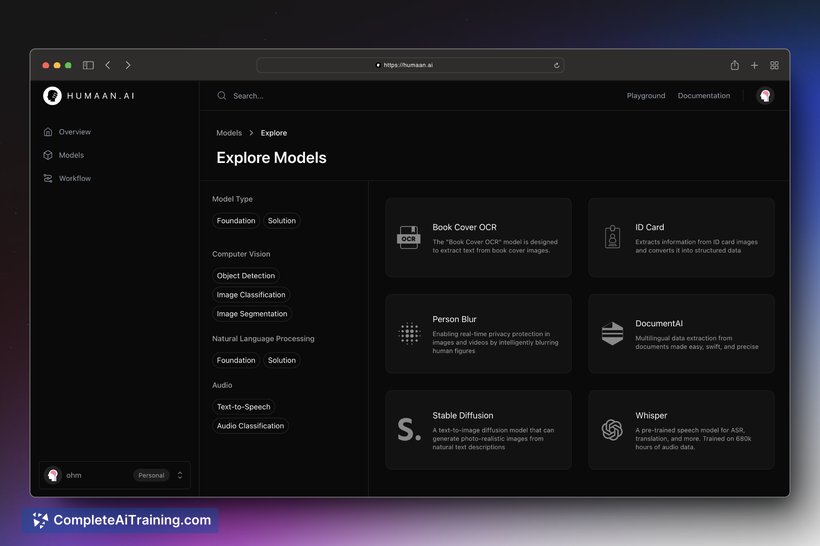This screenshot has width=820, height=546.
Task: Toggle Image Segmentation filter chip
Action: [252, 314]
